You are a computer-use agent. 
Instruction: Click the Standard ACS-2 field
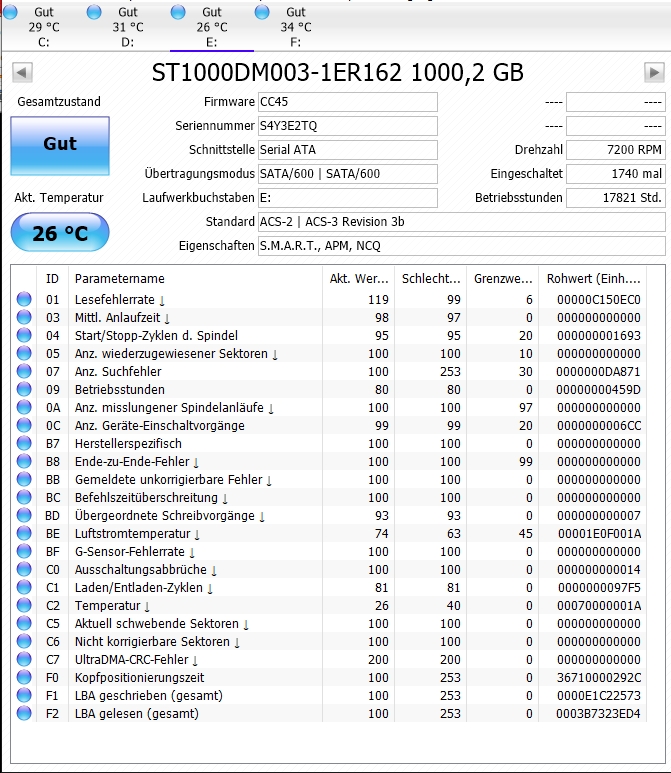[461, 222]
